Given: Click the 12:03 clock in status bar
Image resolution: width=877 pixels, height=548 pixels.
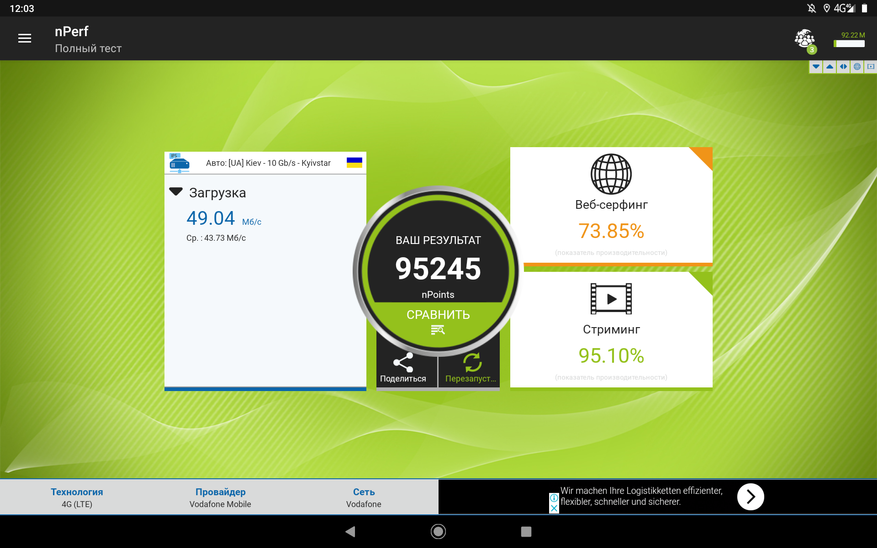Looking at the screenshot, I should tap(22, 8).
